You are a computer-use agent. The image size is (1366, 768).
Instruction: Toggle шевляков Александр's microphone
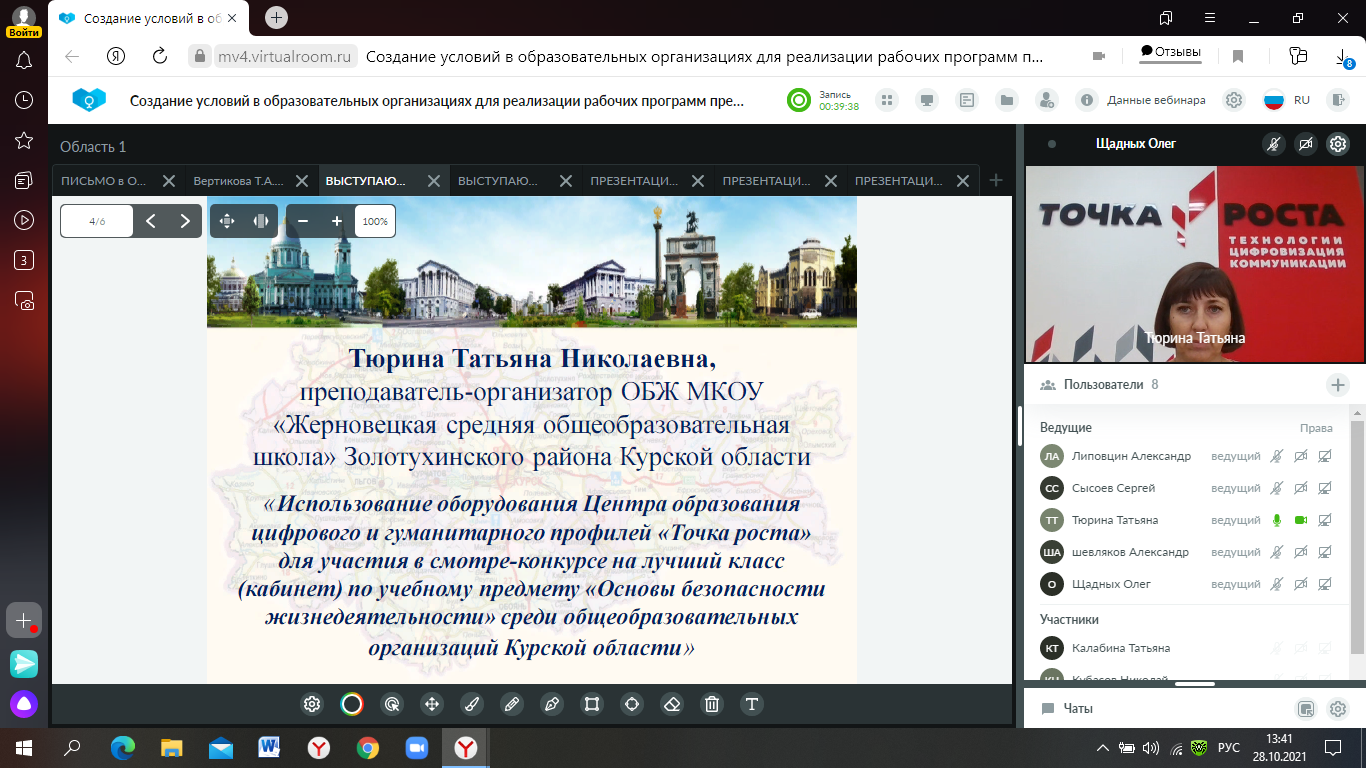pos(1276,552)
